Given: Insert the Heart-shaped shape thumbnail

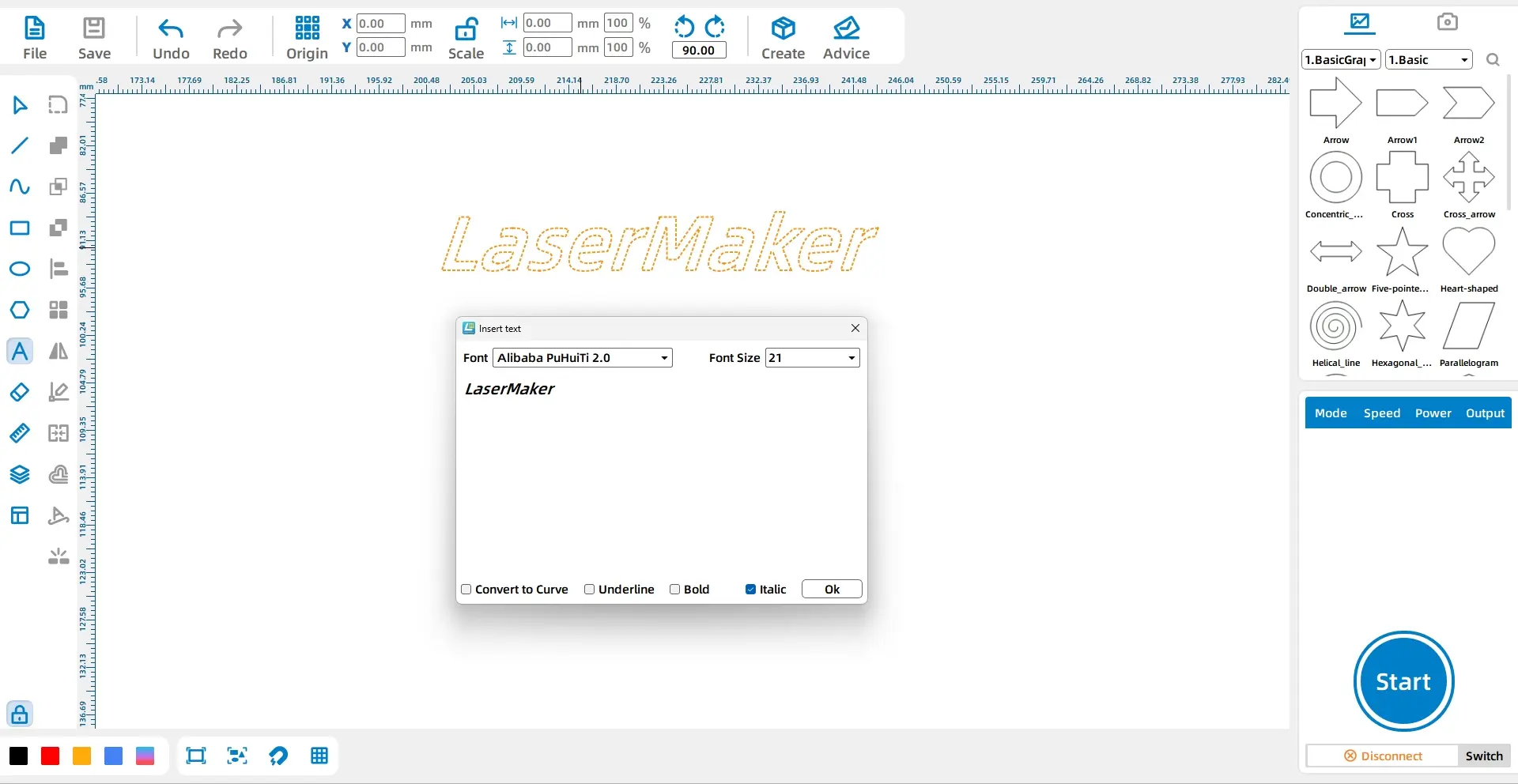Looking at the screenshot, I should coord(1468,252).
